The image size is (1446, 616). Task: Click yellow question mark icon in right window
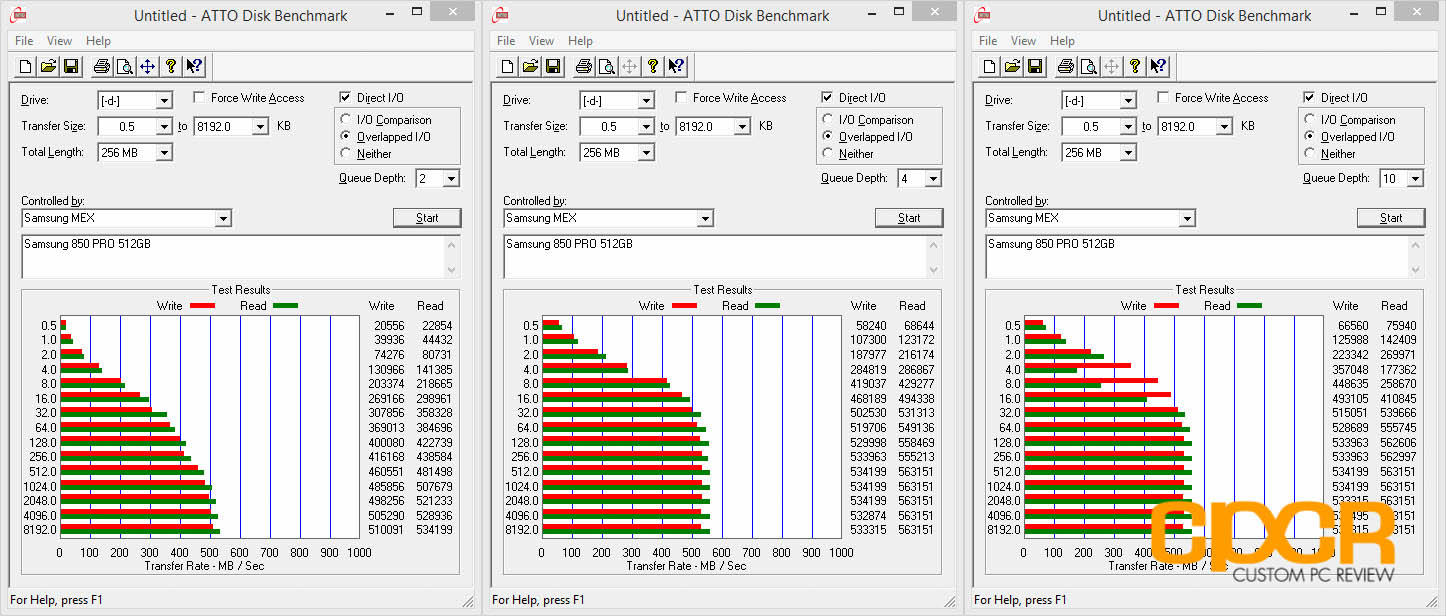(x=1135, y=67)
